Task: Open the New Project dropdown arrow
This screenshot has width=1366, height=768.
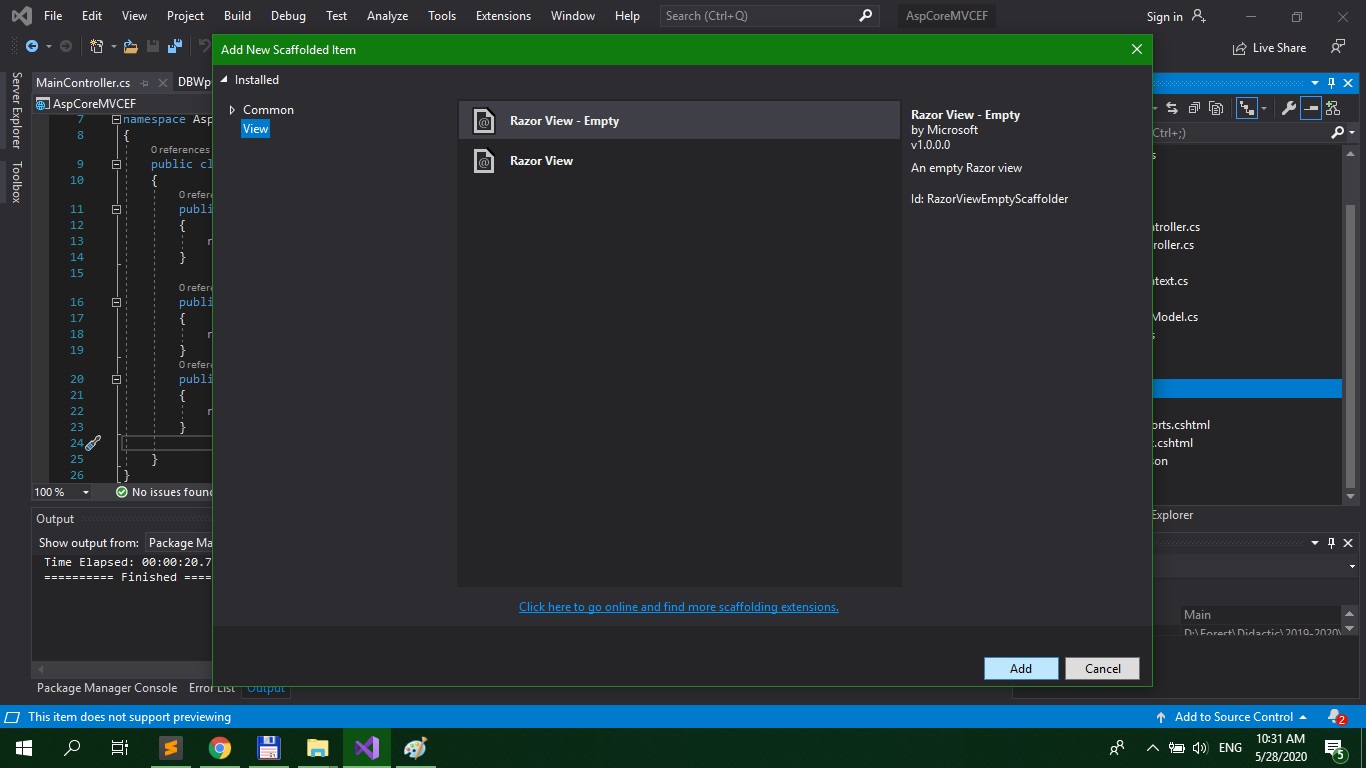Action: (x=112, y=46)
